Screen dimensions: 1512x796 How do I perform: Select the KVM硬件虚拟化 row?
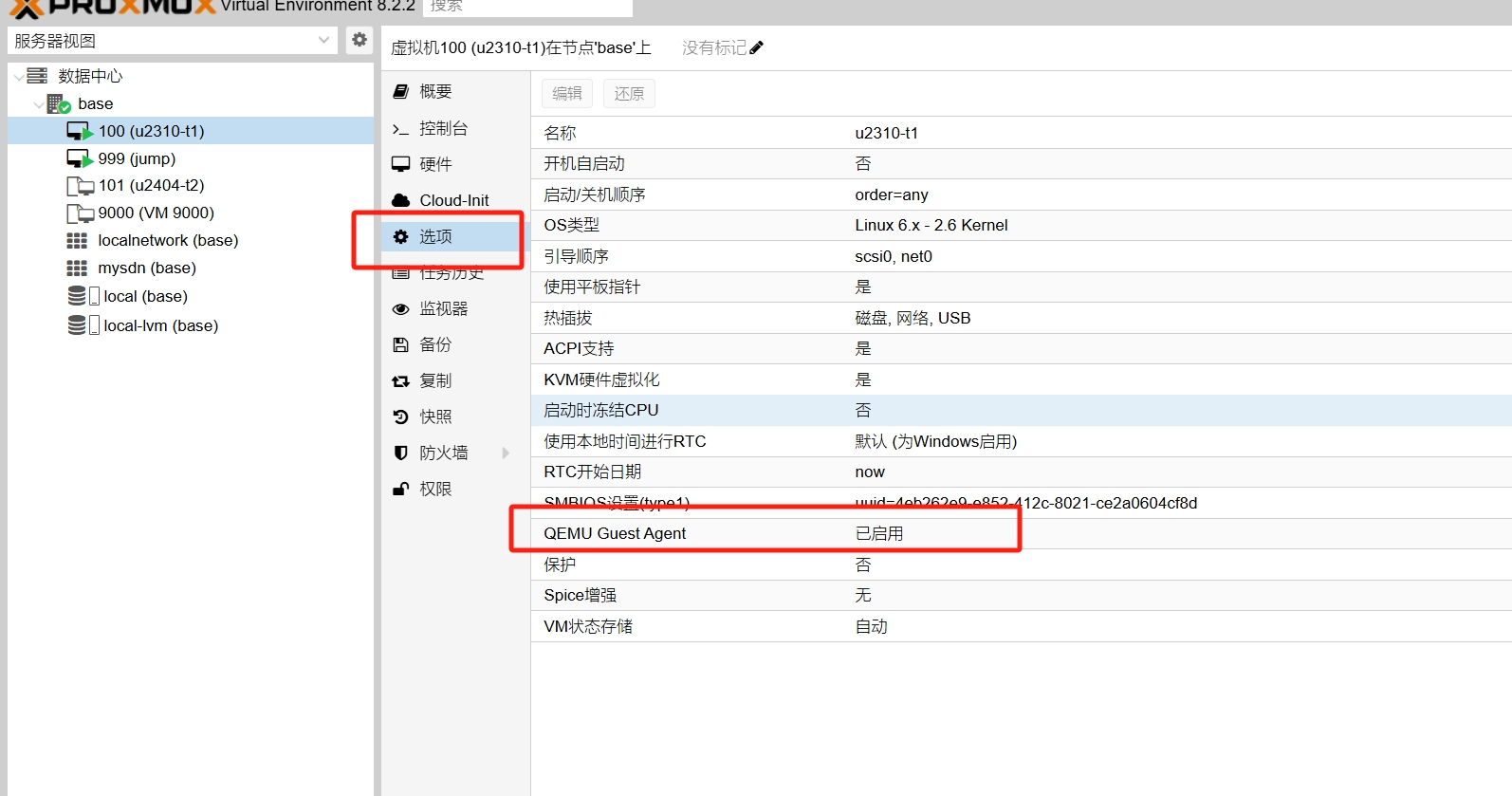click(1022, 379)
